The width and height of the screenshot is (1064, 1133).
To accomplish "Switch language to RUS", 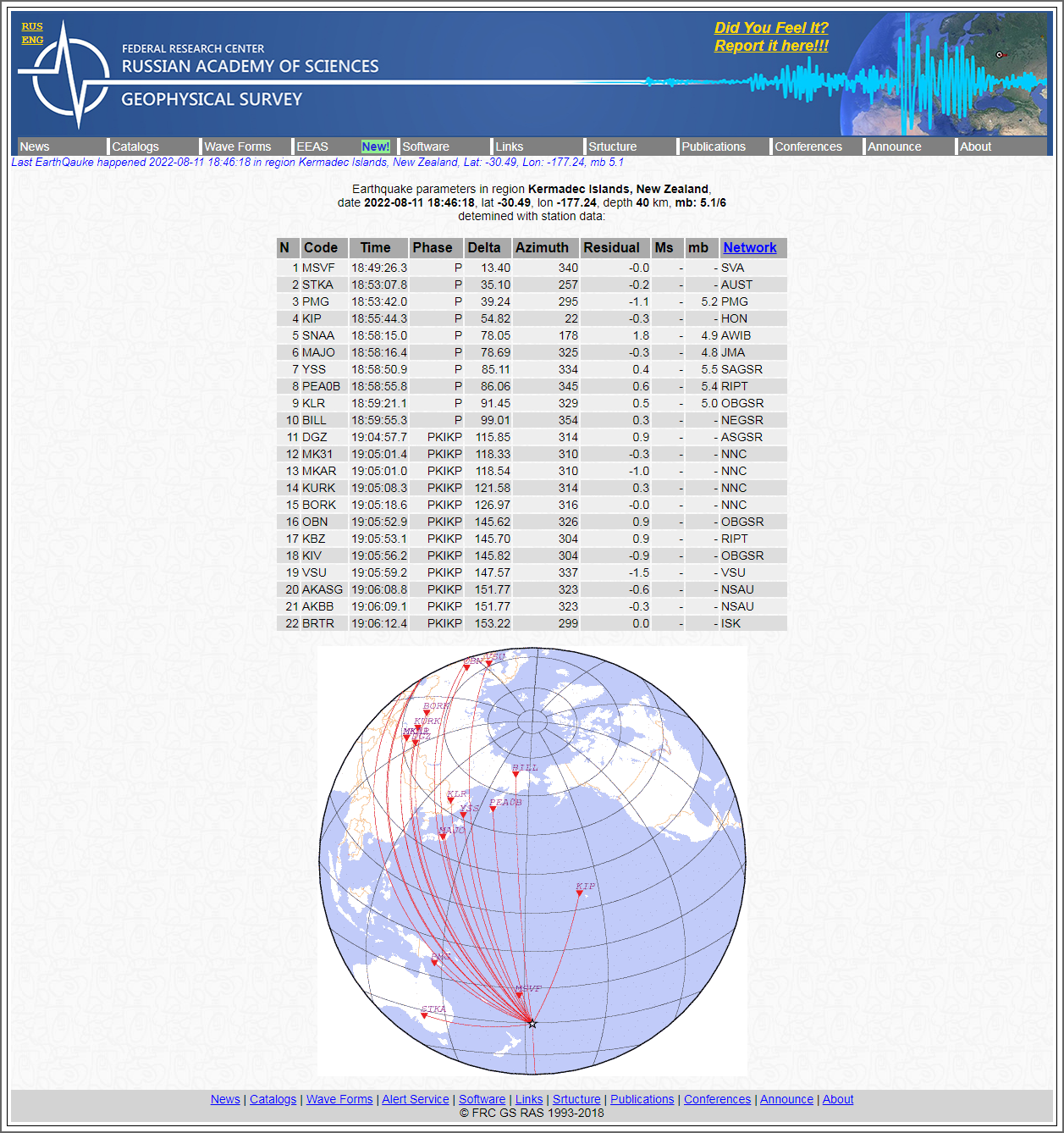I will 32,26.
